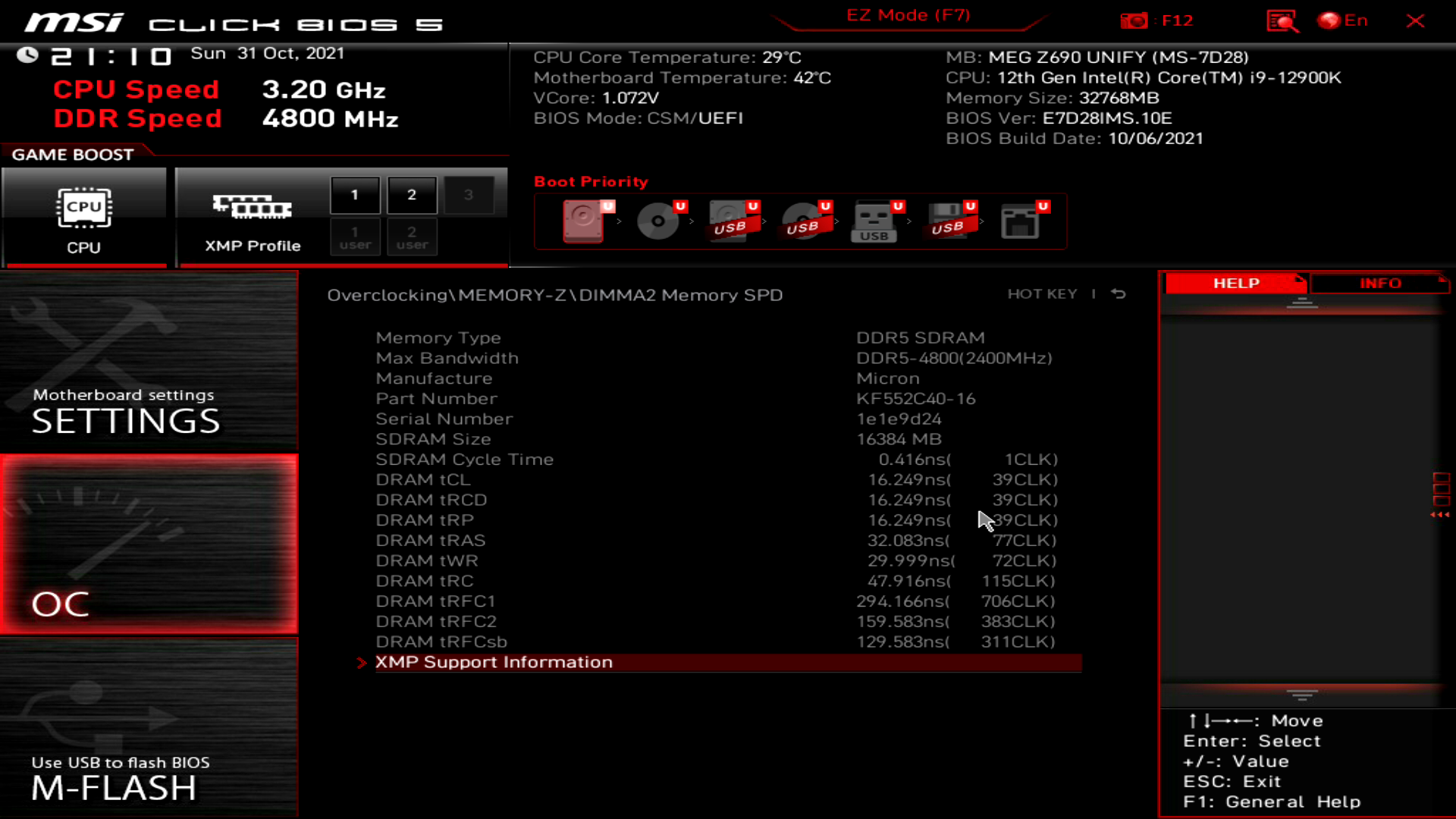Switch to the INFO tab
The width and height of the screenshot is (1456, 819).
click(1379, 283)
